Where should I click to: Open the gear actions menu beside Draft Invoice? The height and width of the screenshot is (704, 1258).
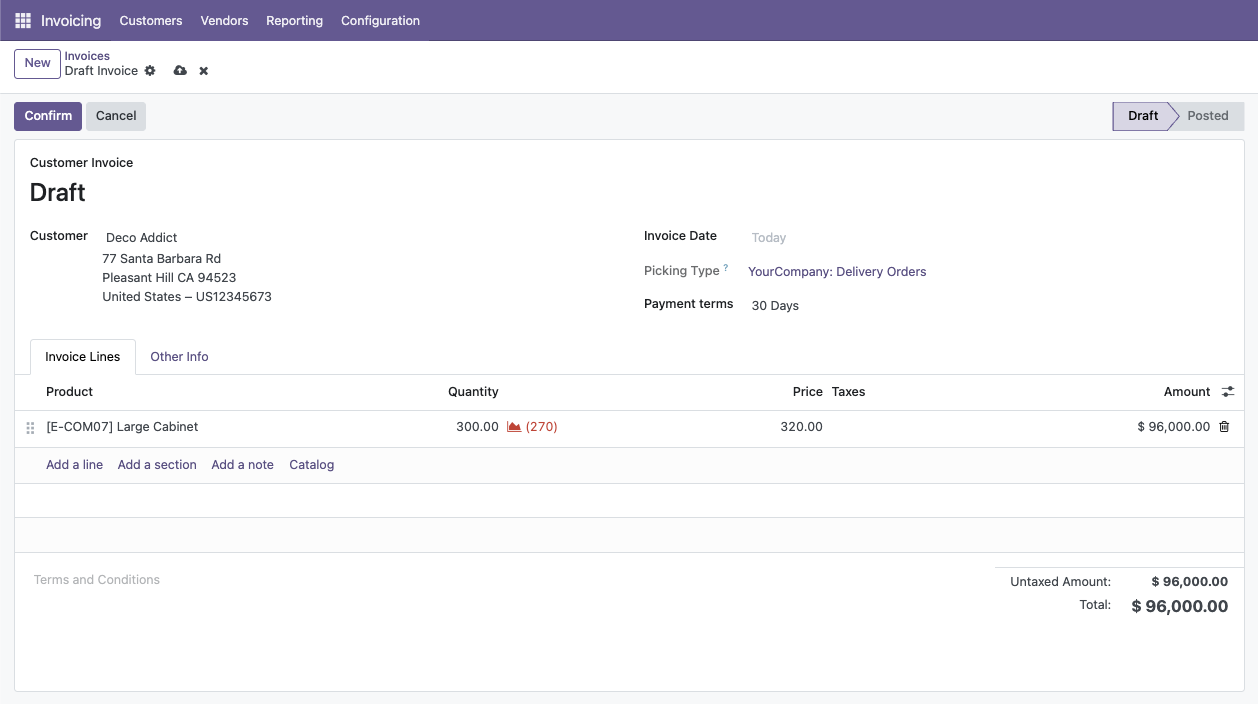[150, 71]
